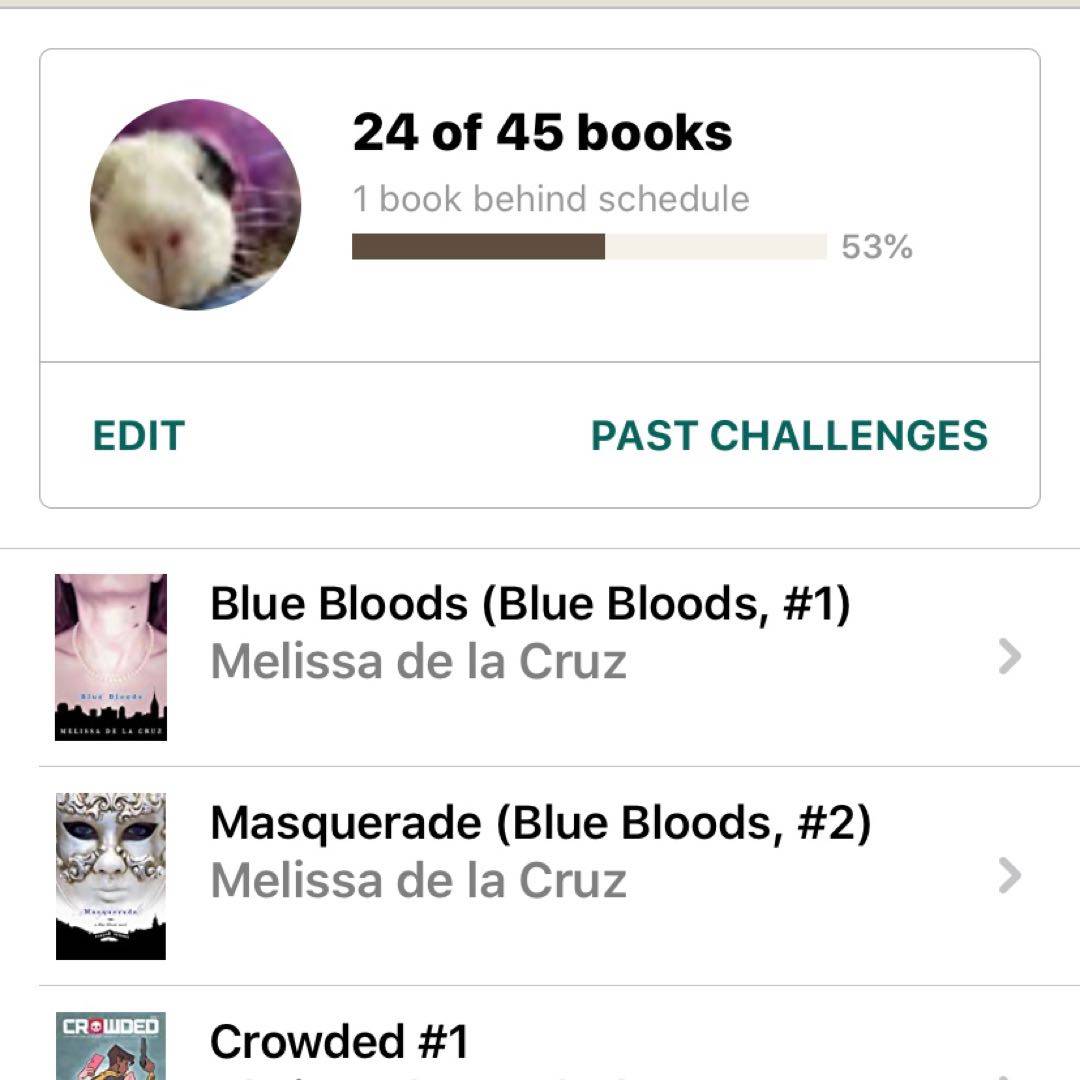This screenshot has width=1080, height=1080.
Task: Tap the 53% progress label
Action: point(876,247)
